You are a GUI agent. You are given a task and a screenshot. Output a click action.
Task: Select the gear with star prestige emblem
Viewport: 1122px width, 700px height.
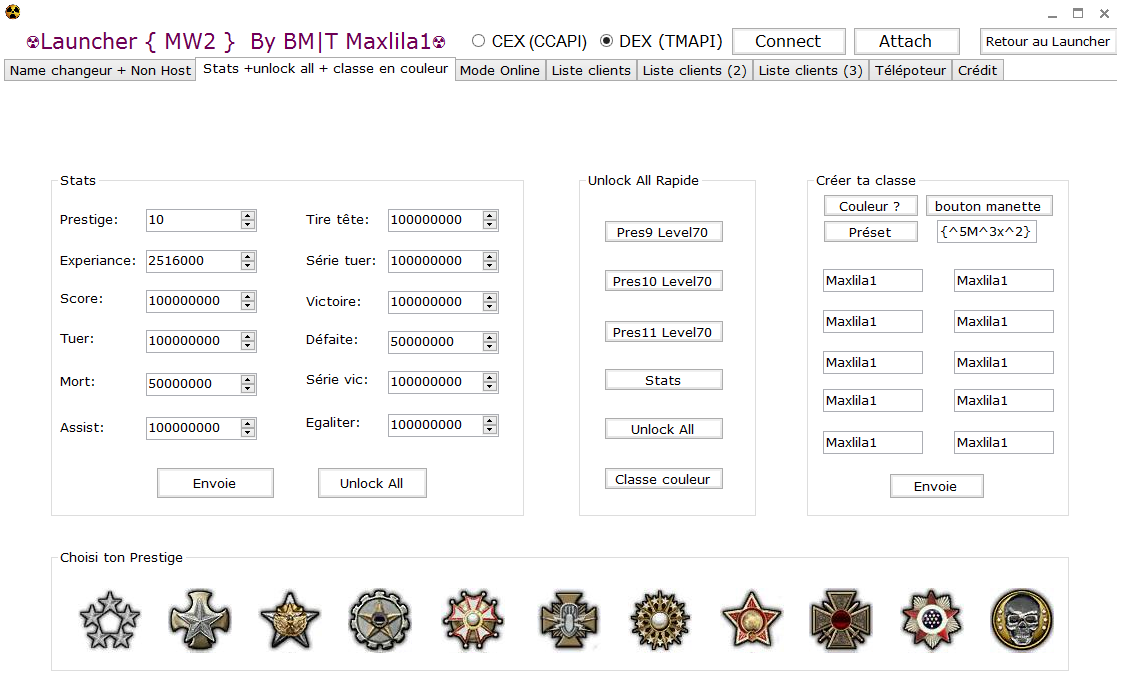tap(379, 620)
